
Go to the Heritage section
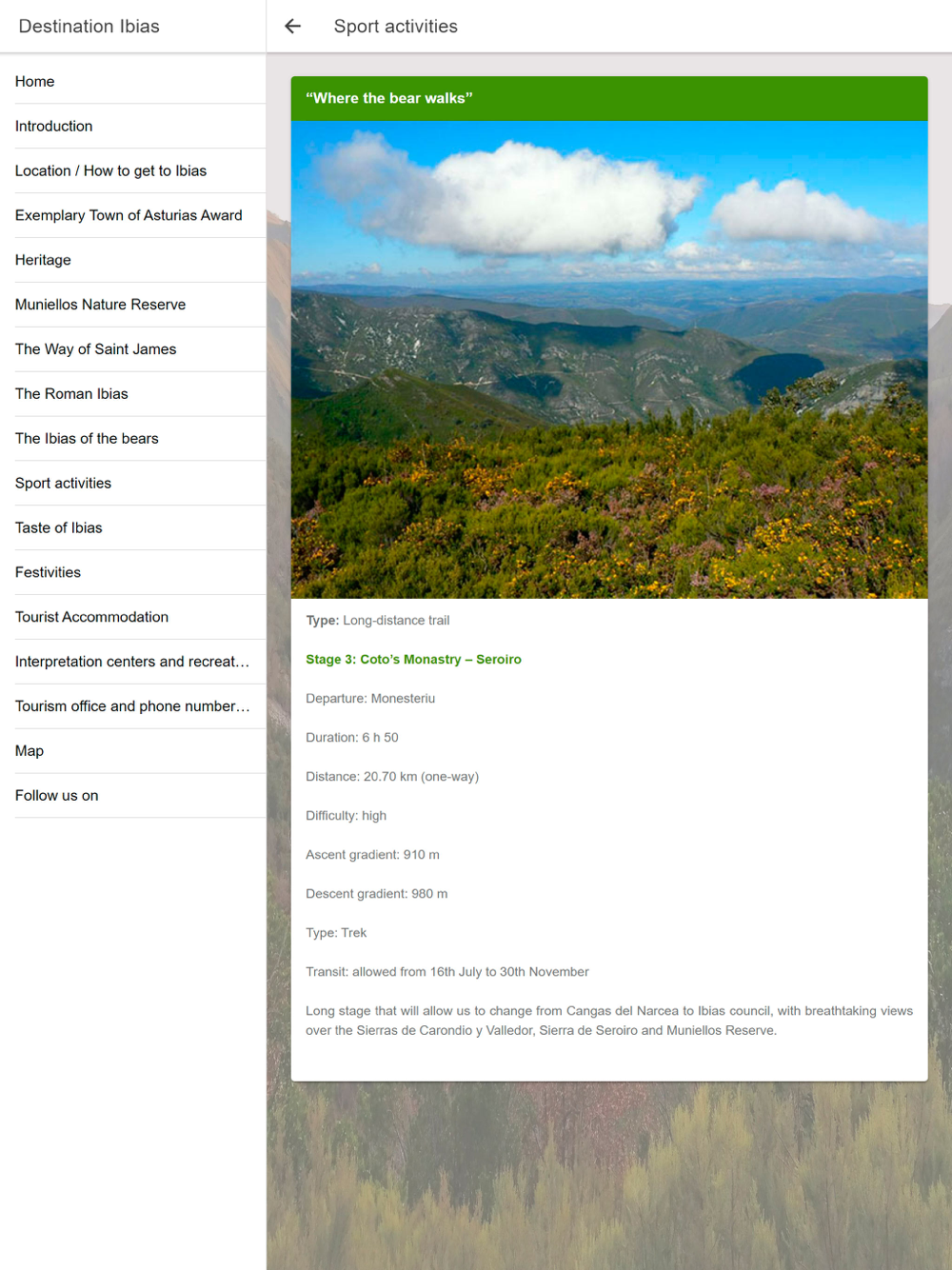pyautogui.click(x=133, y=261)
